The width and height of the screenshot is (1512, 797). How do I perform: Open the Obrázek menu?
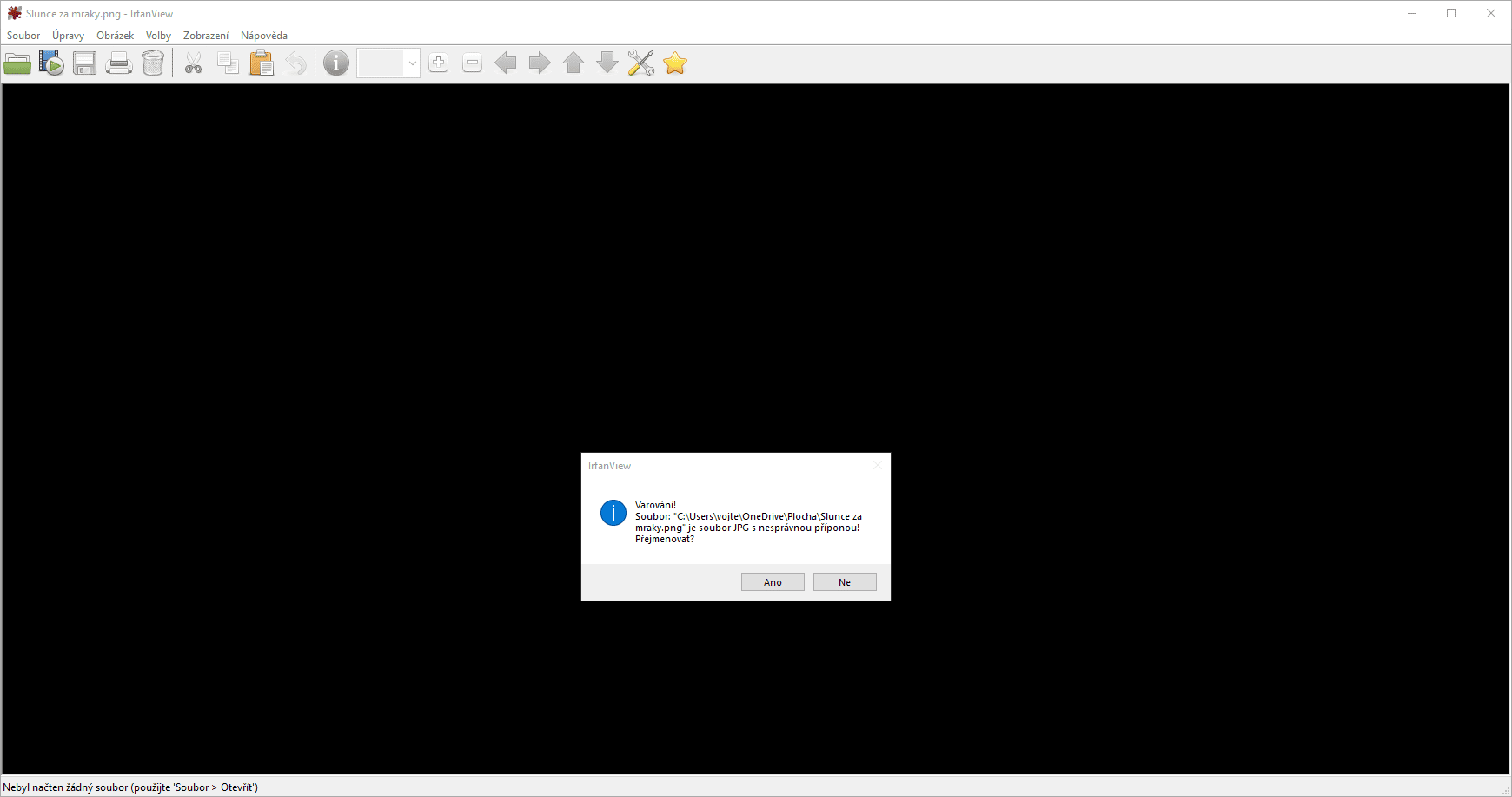115,36
